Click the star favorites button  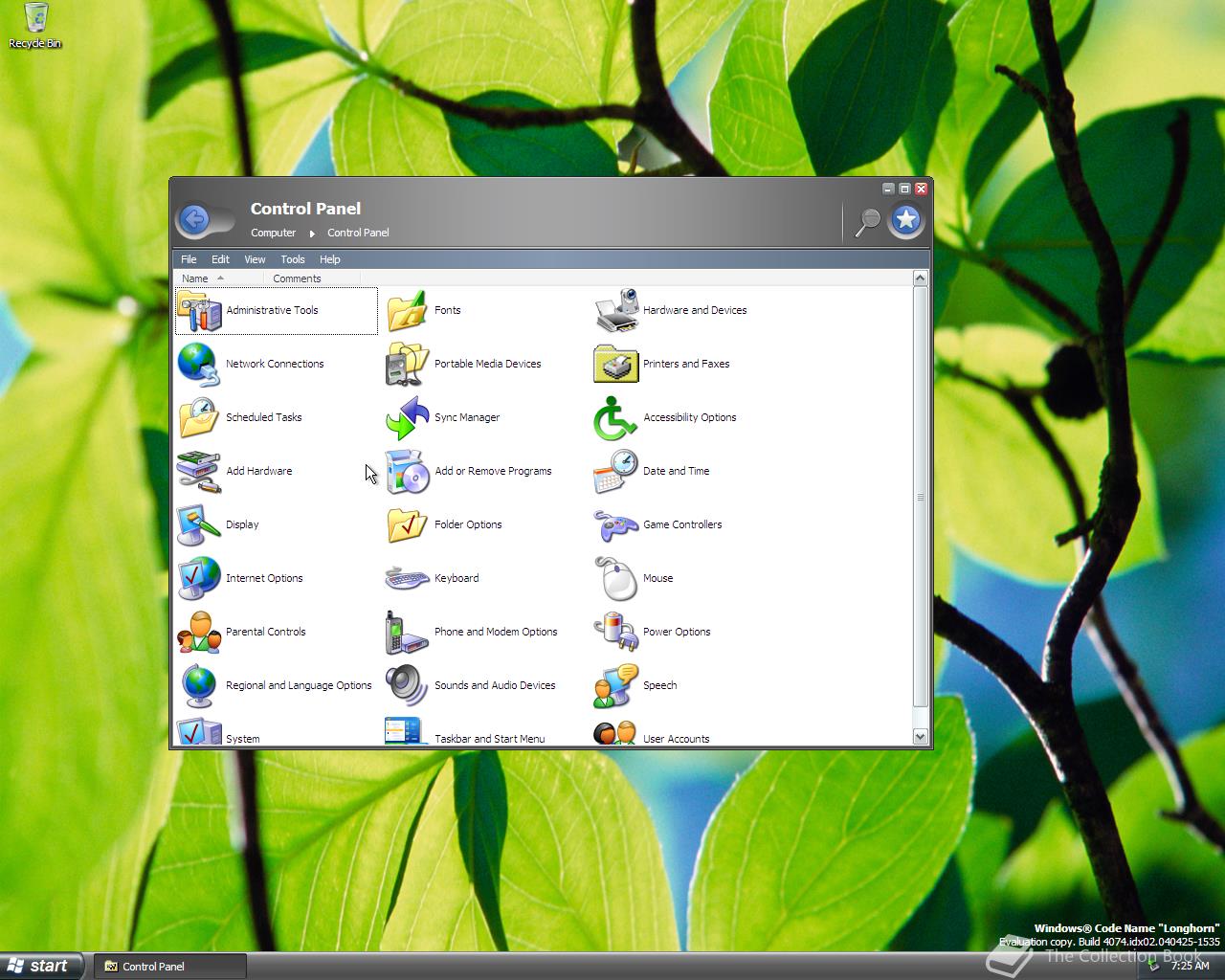click(x=905, y=220)
